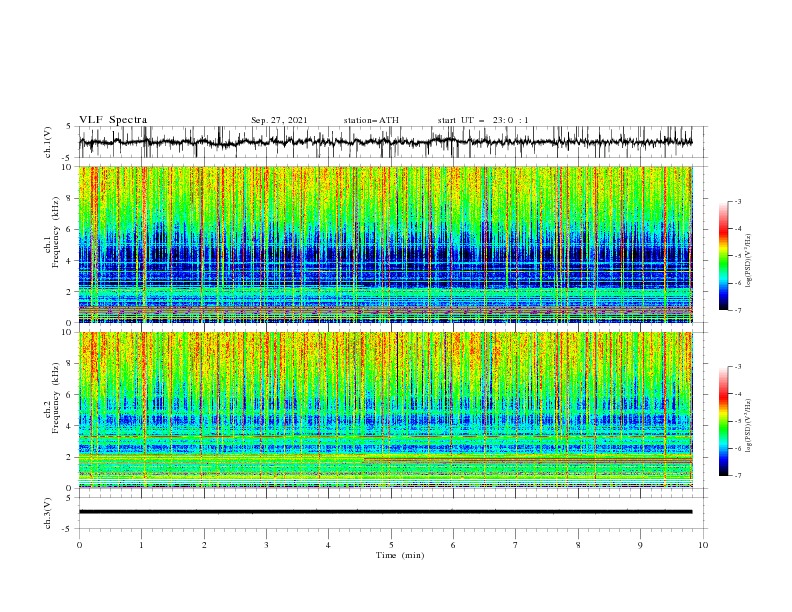Click the ch.2 color scale bar
Image resolution: width=792 pixels, height=612 pixels.
coord(723,421)
